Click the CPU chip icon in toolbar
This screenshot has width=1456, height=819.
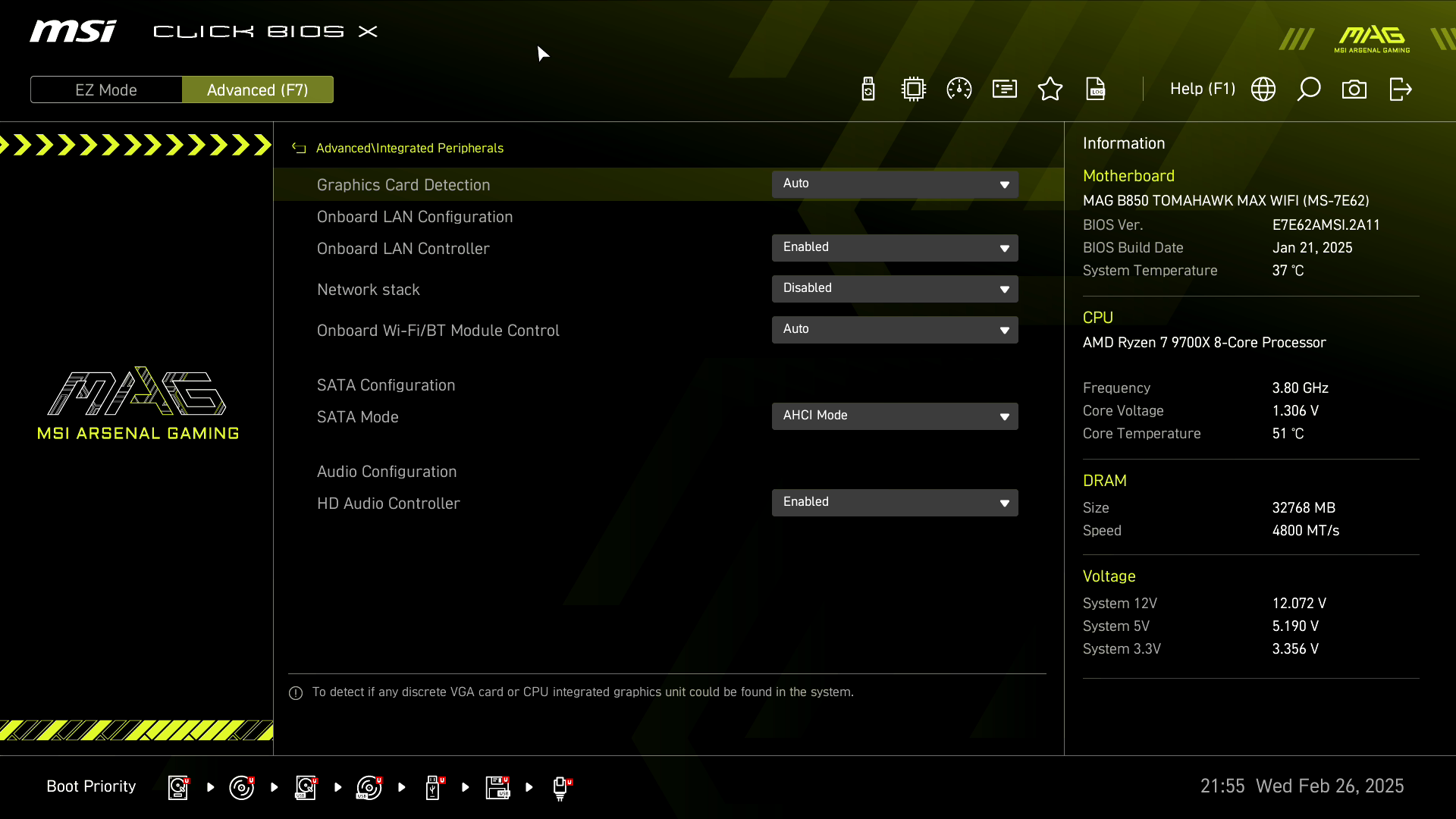click(914, 89)
